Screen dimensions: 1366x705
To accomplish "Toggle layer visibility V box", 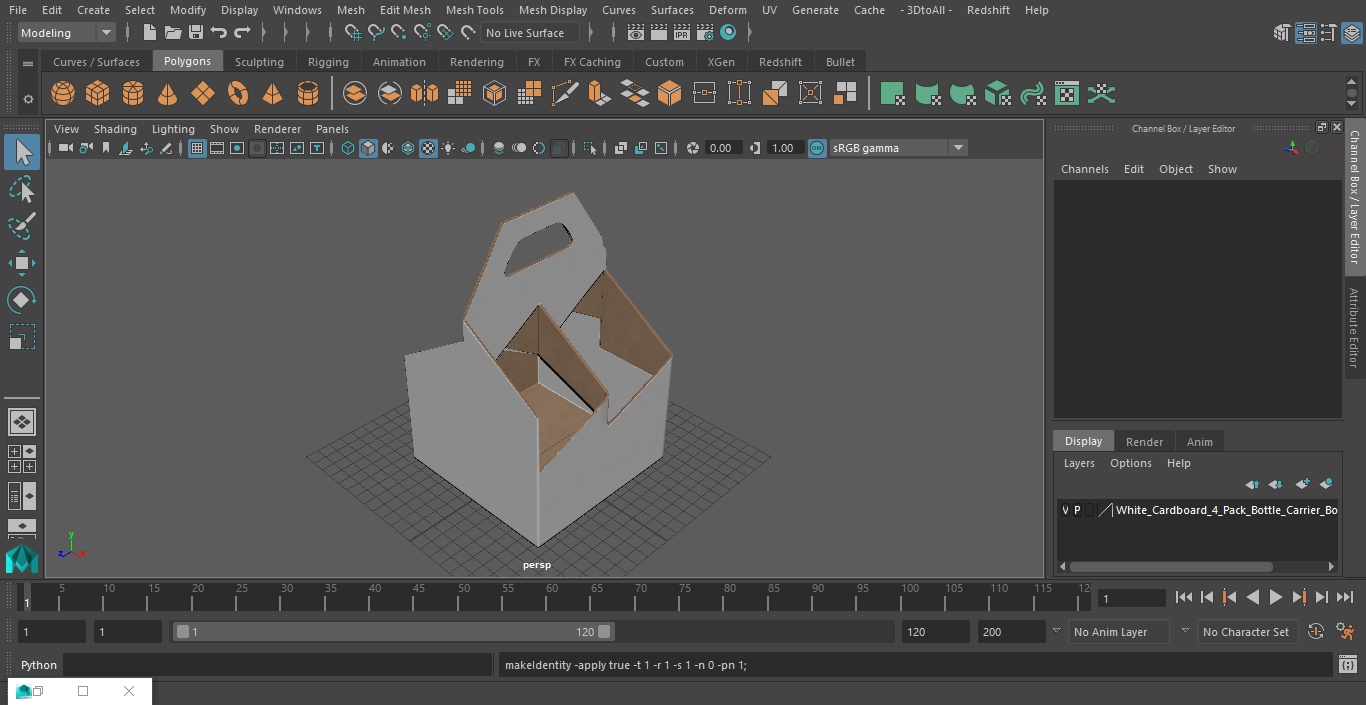I will (x=1065, y=510).
